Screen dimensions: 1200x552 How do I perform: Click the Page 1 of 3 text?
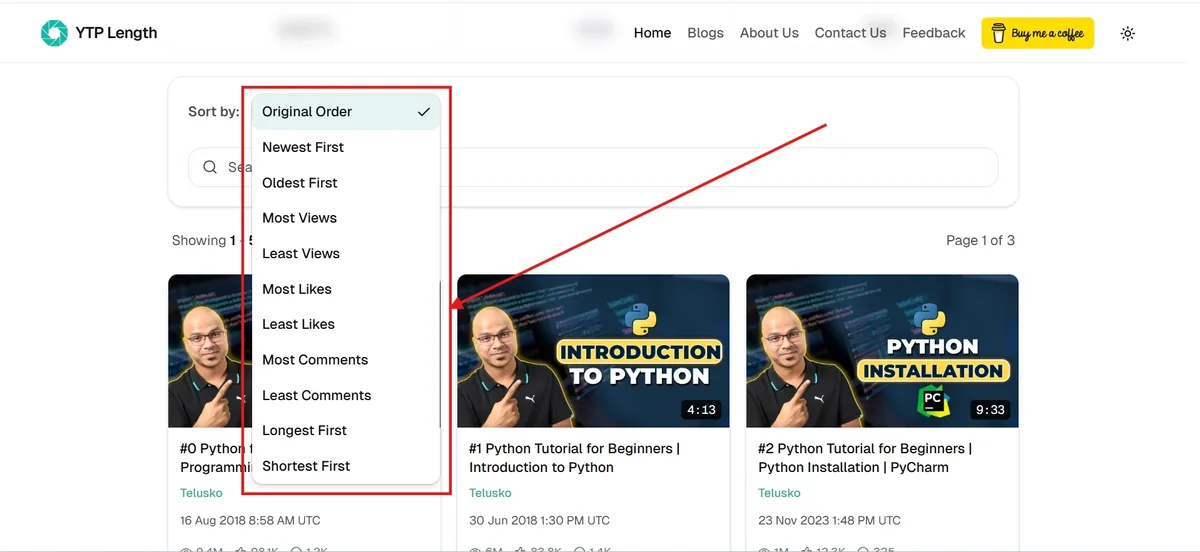coord(980,240)
